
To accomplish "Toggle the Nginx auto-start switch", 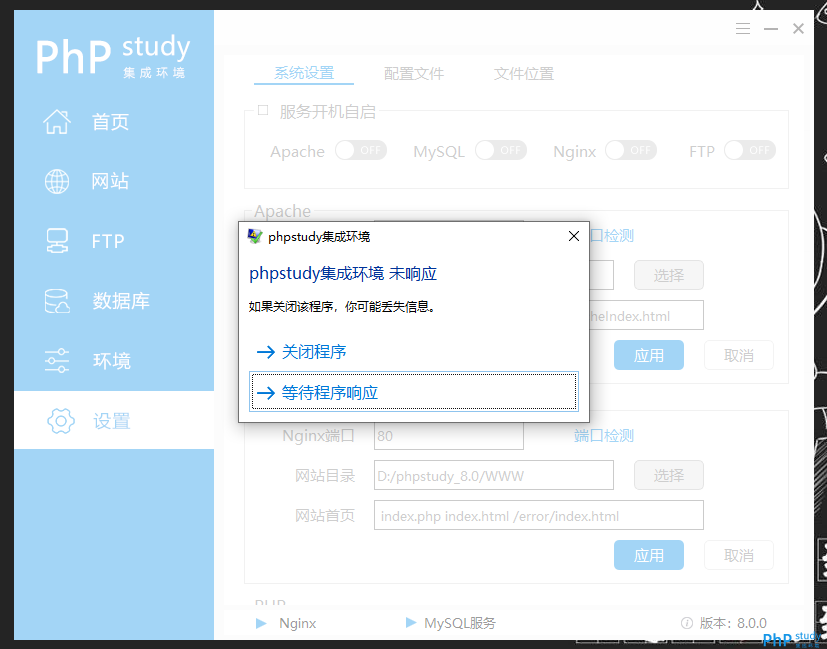I will coord(631,150).
